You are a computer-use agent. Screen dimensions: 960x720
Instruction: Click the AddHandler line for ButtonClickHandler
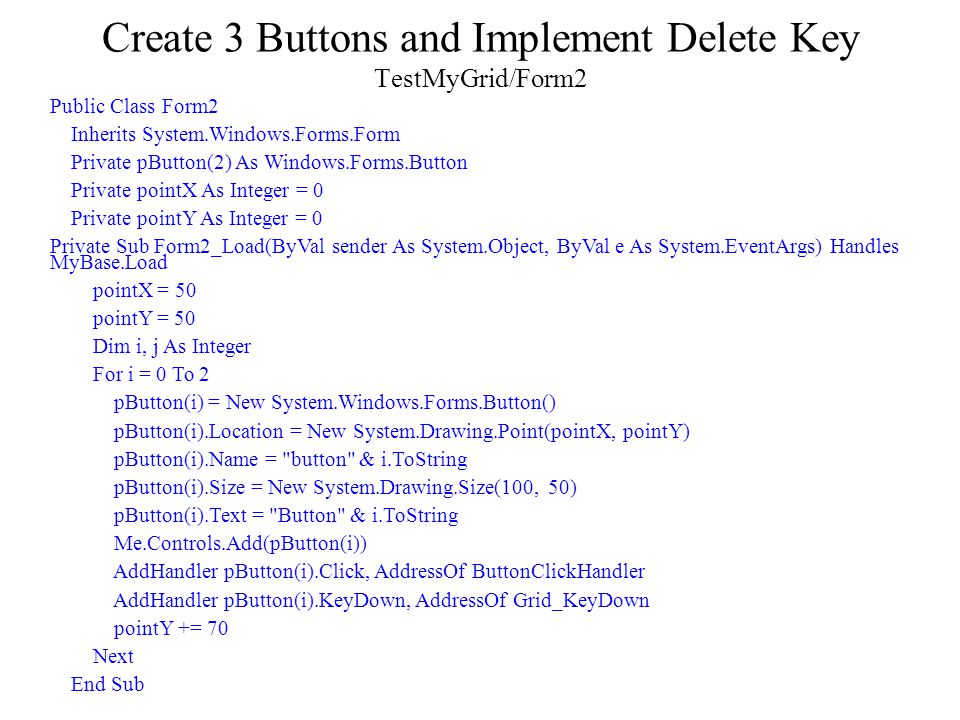click(x=379, y=572)
